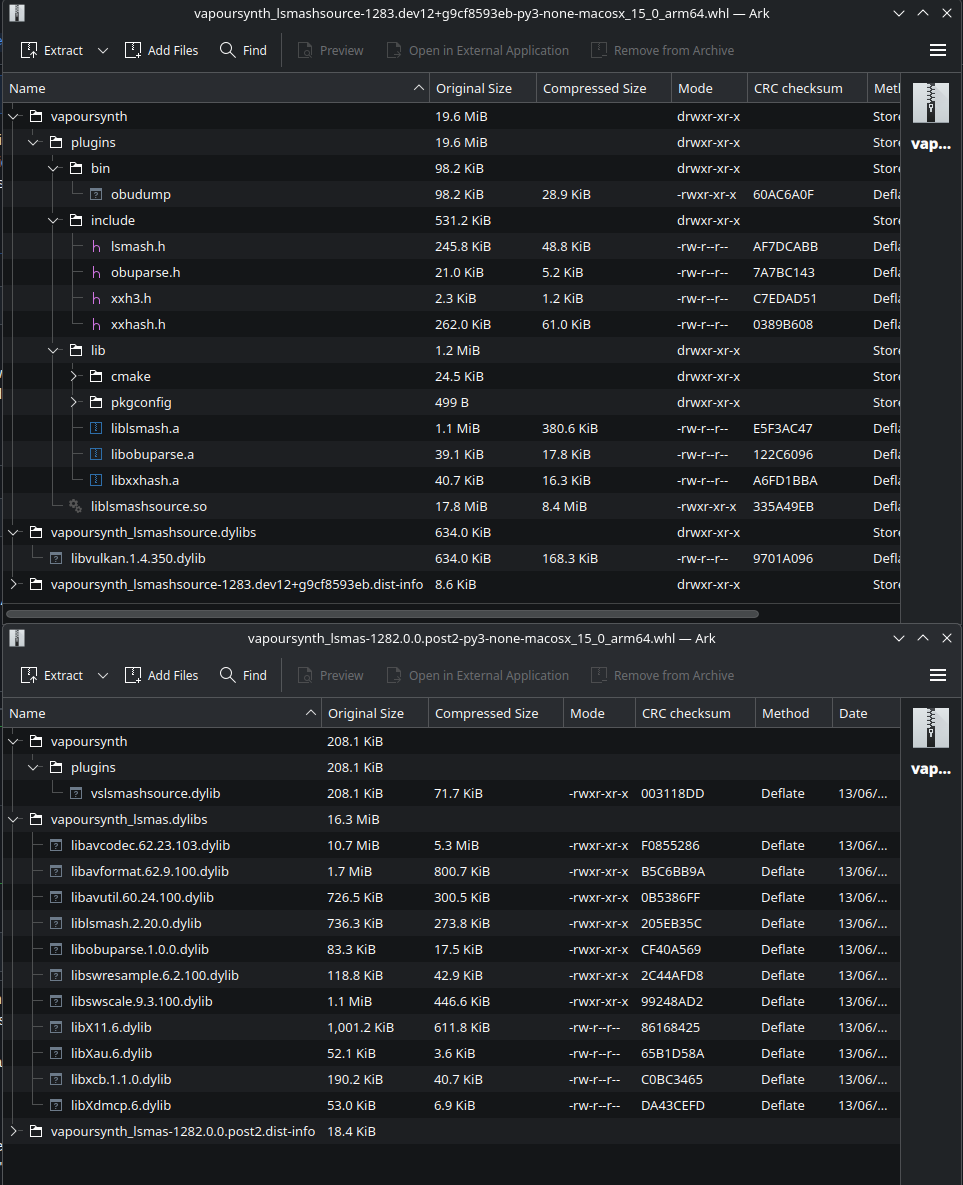
Task: Select libswscale.9.3.100.dylib file icon
Action: (x=56, y=1001)
